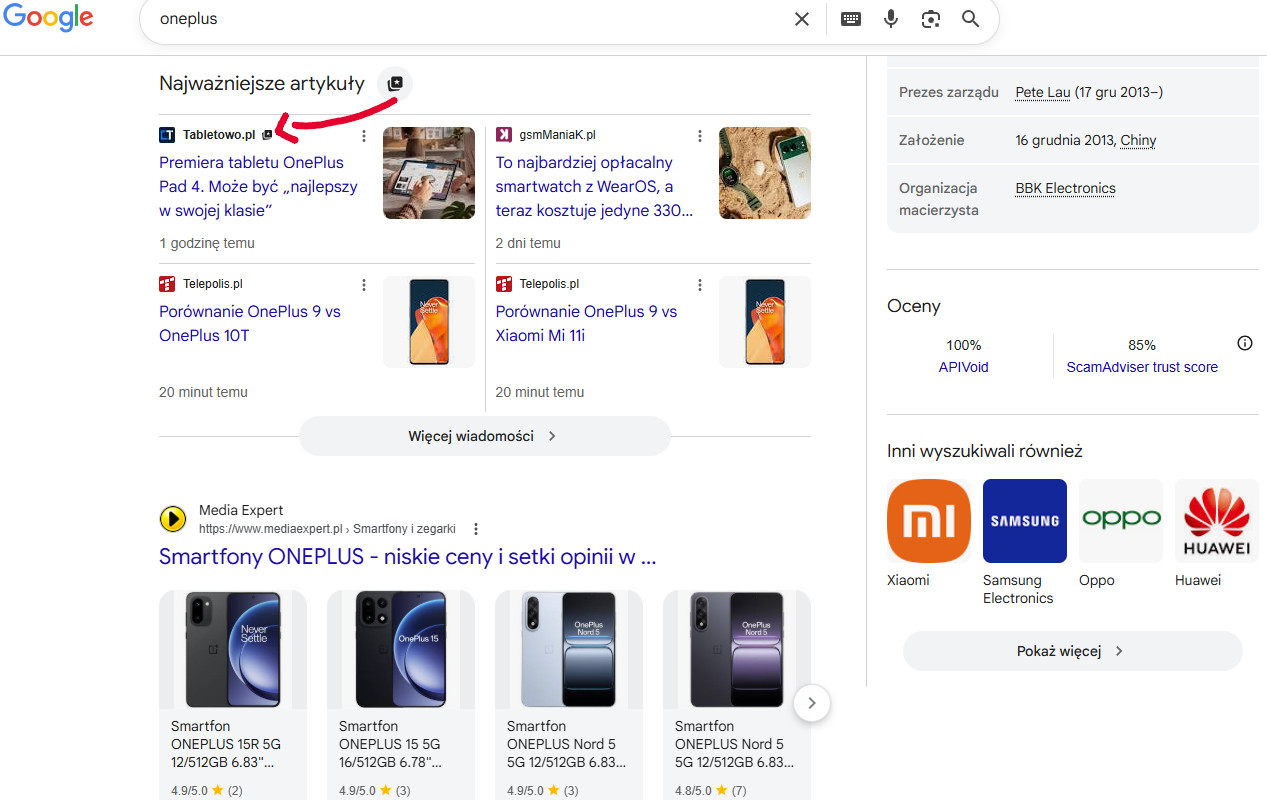The width and height of the screenshot is (1267, 800).
Task: Click the Tabletowo.pl favicon
Action: pyautogui.click(x=167, y=135)
